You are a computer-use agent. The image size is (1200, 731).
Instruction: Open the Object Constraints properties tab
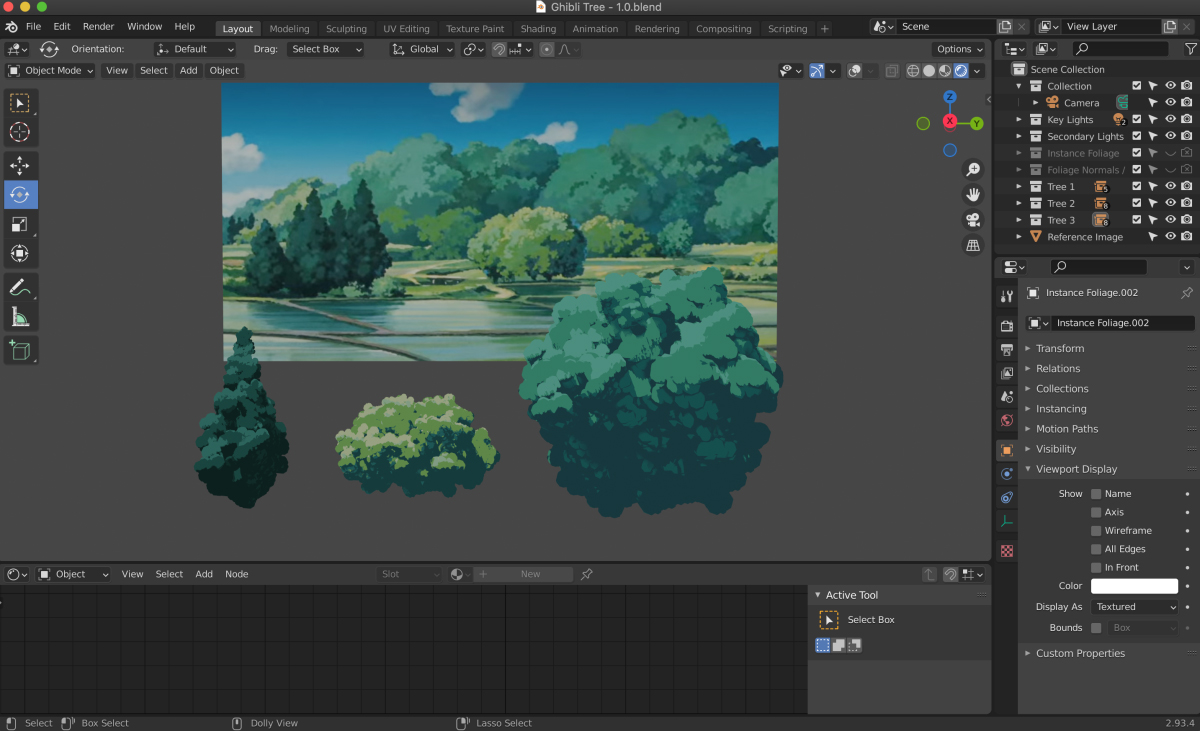1007,497
